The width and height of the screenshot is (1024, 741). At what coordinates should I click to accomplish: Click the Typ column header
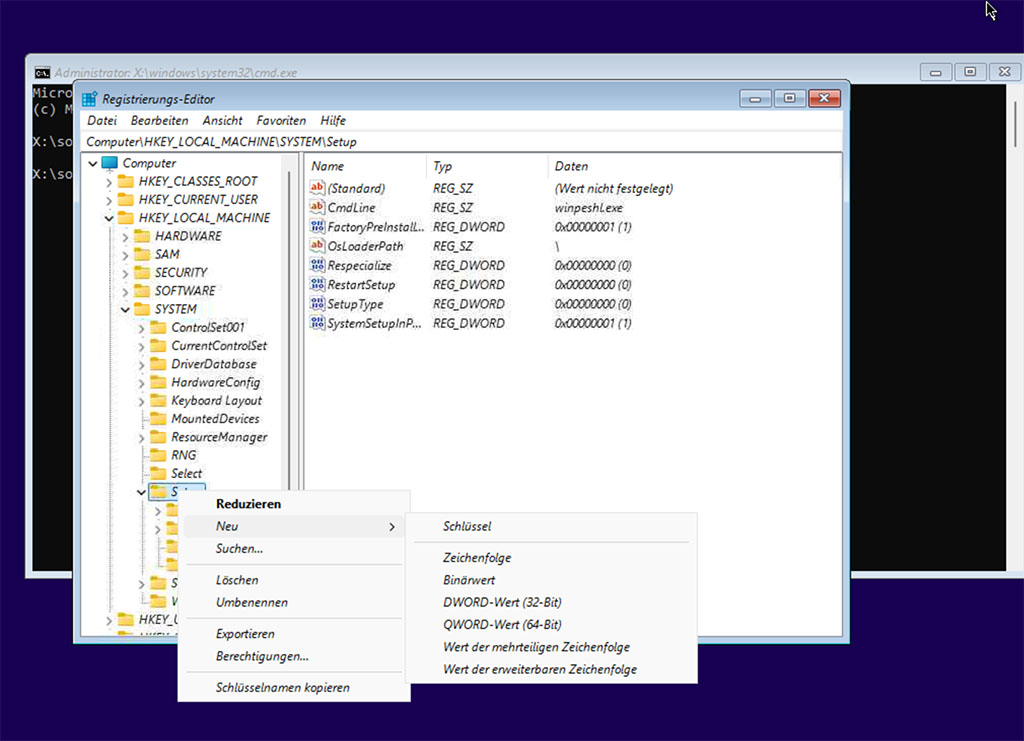tap(487, 166)
